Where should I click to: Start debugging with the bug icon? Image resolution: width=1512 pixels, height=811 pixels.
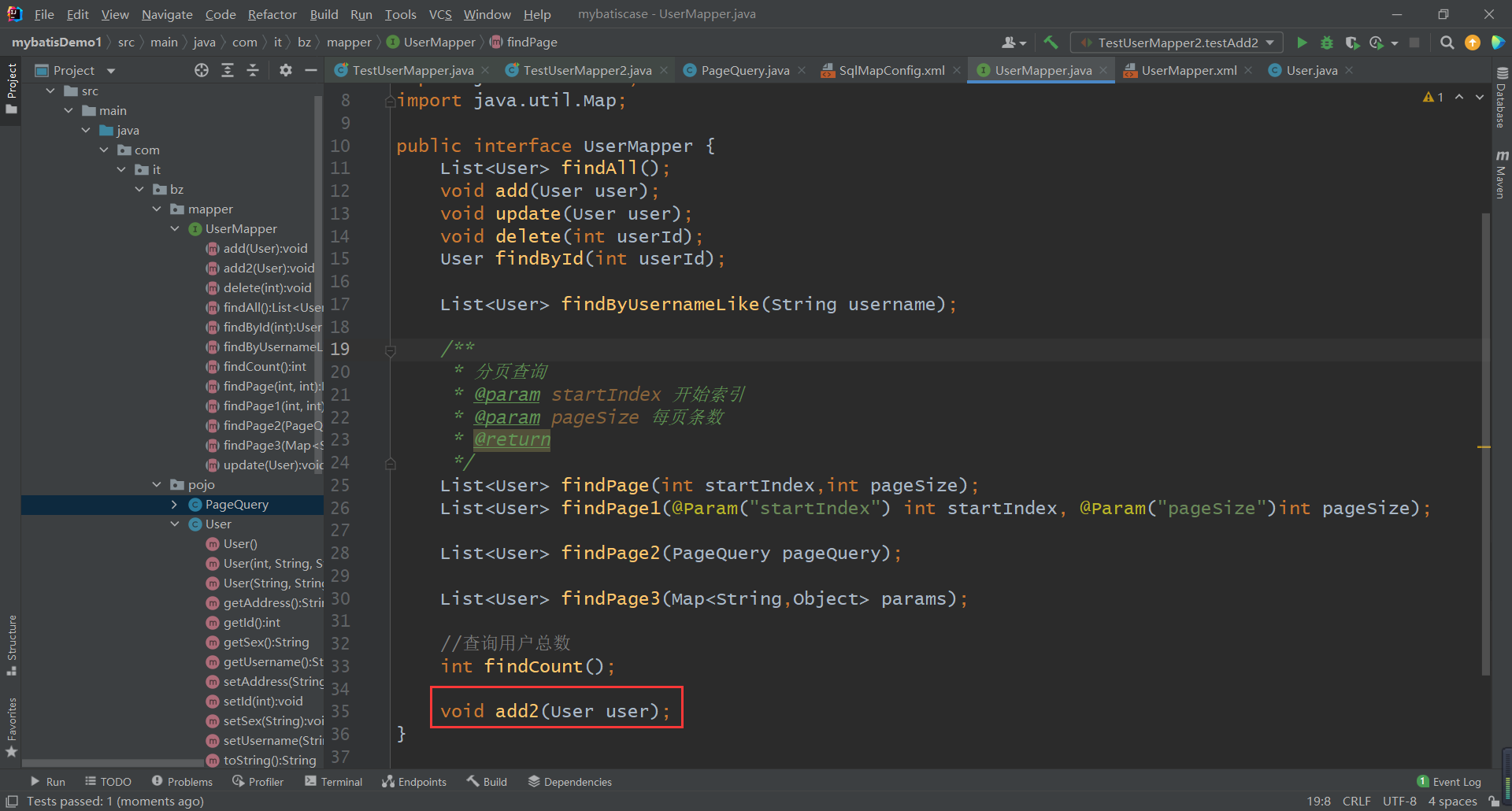click(x=1327, y=43)
